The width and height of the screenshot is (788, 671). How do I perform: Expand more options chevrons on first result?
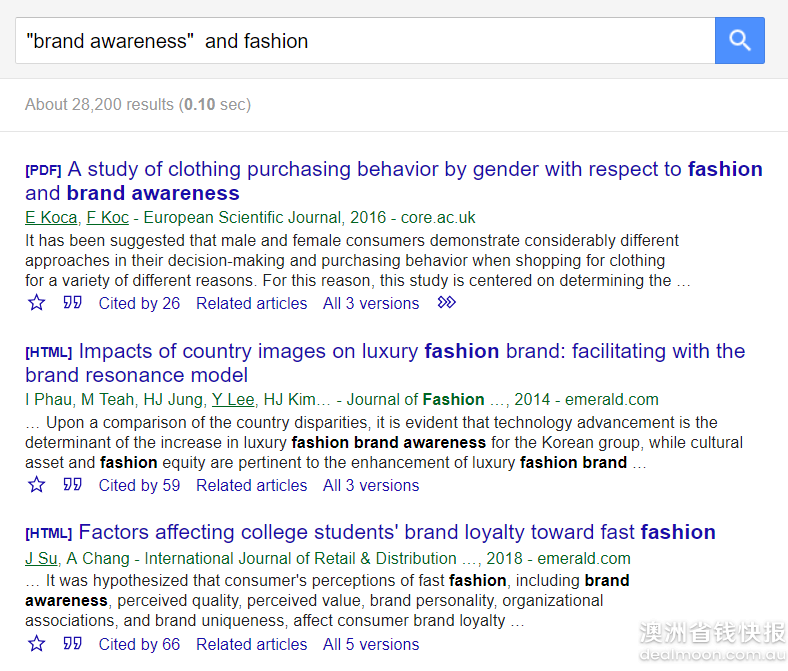pyautogui.click(x=446, y=303)
